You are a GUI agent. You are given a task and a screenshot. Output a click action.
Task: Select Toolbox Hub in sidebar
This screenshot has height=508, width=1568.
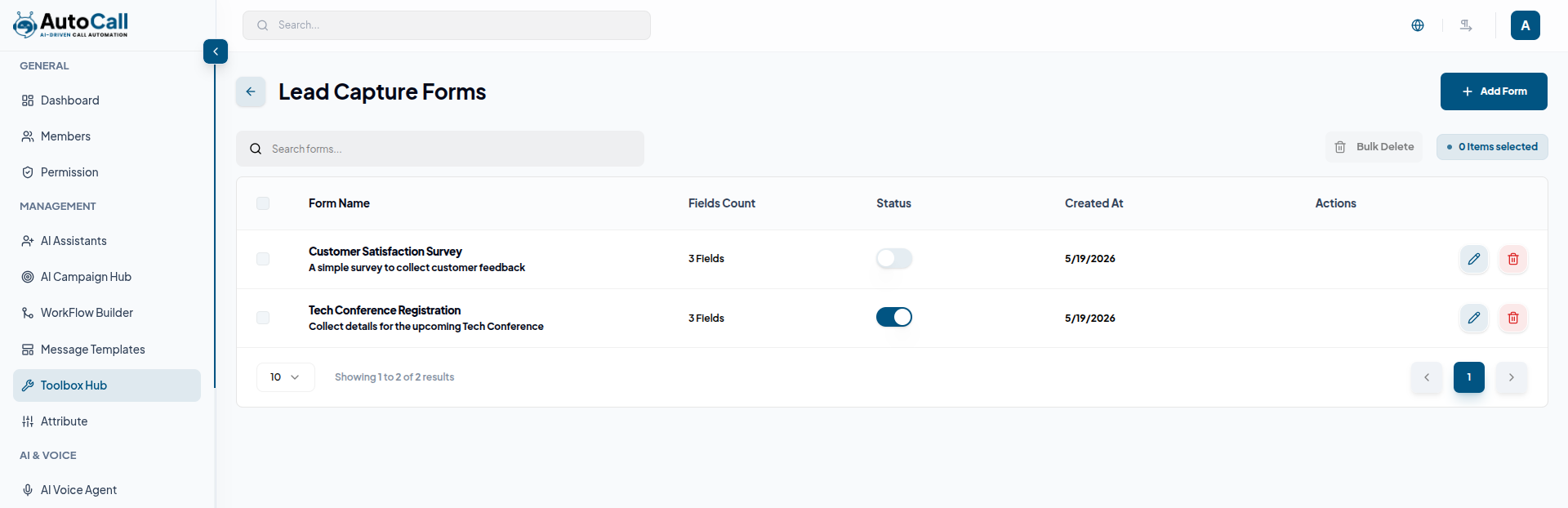pyautogui.click(x=107, y=385)
